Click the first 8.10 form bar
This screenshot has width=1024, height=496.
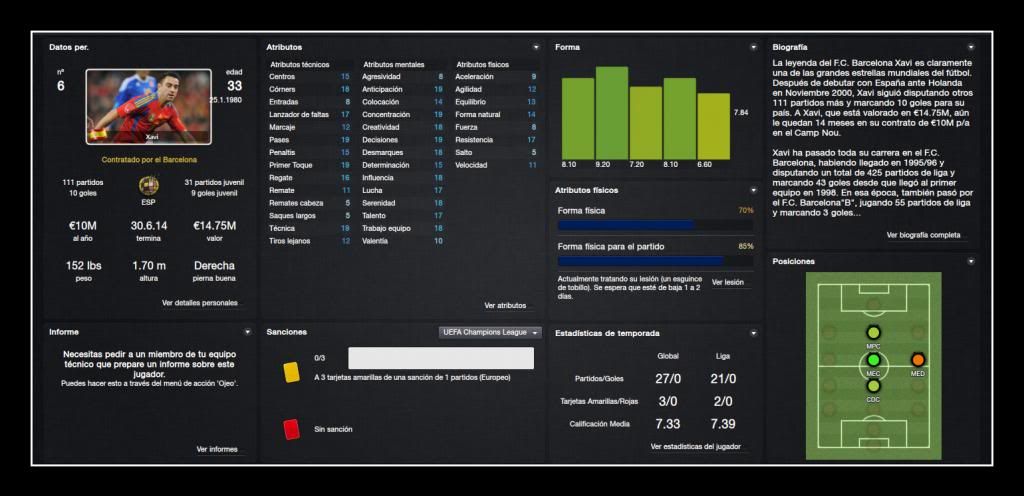point(578,119)
